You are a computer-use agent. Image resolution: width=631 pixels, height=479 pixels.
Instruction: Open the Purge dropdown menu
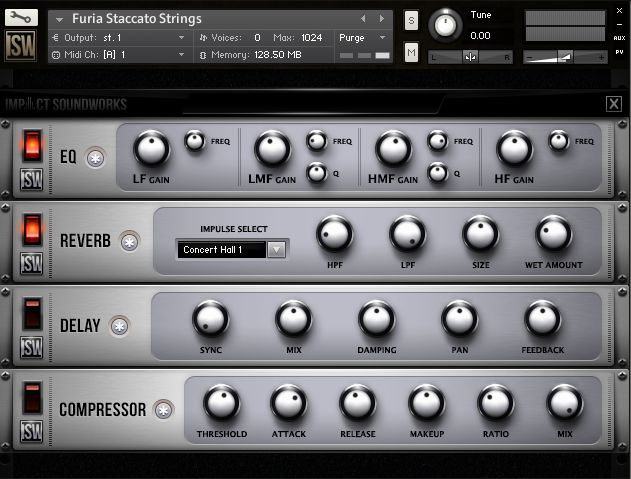[x=362, y=38]
